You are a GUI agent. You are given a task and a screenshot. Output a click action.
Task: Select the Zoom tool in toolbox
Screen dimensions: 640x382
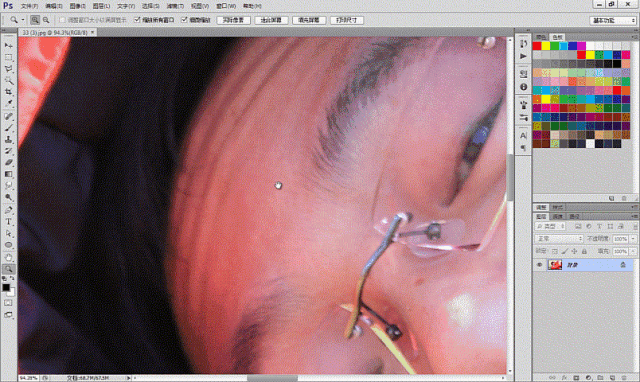click(9, 269)
